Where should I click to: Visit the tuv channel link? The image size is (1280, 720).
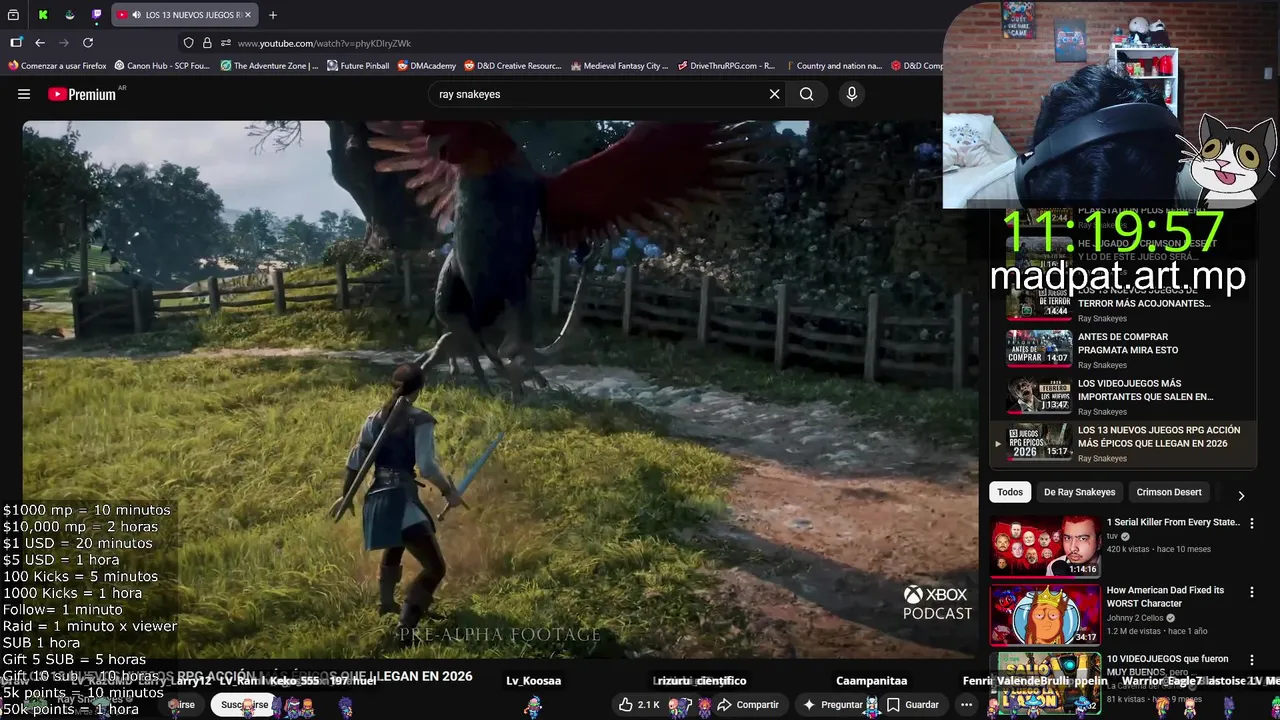click(1112, 536)
